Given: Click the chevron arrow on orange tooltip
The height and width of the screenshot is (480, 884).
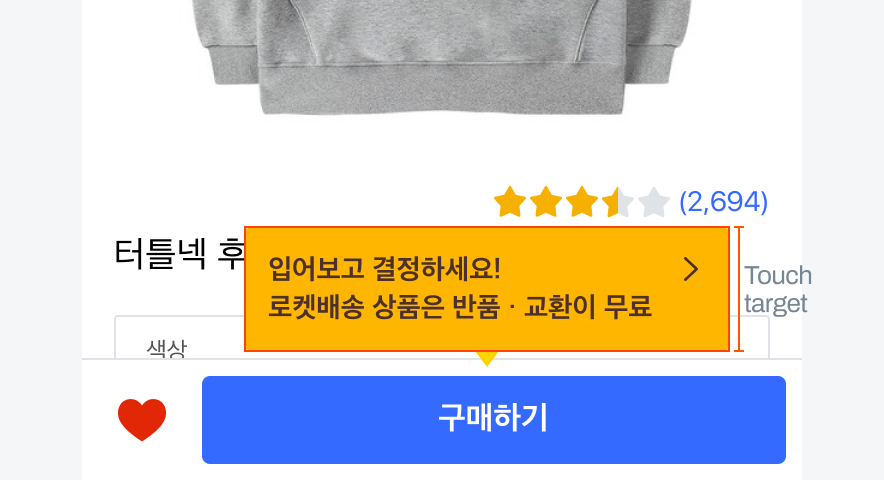Looking at the screenshot, I should click(x=691, y=270).
